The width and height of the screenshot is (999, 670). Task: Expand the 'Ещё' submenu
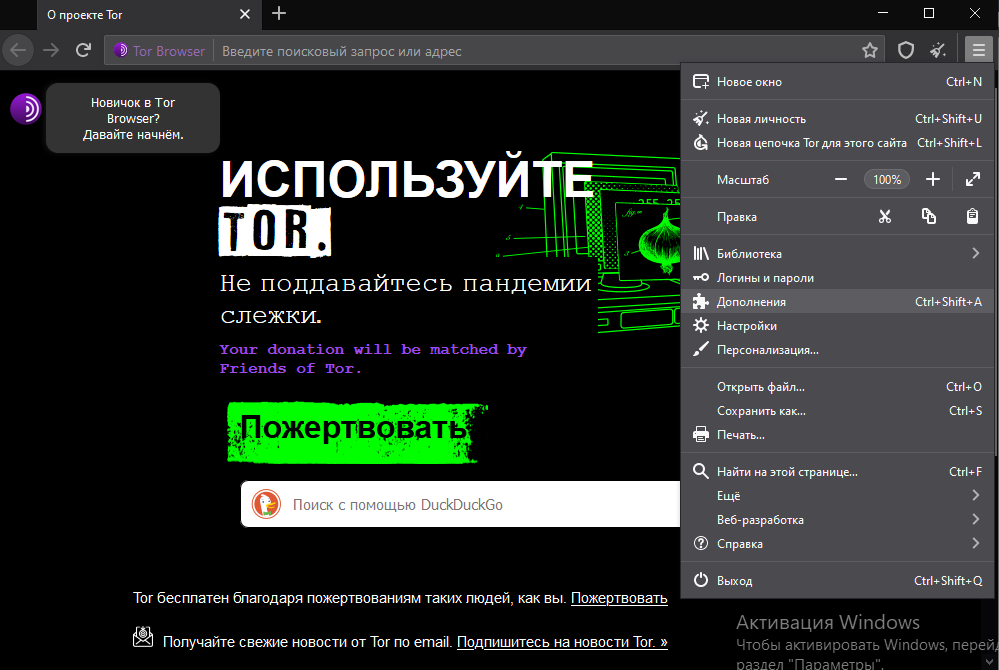(x=837, y=495)
